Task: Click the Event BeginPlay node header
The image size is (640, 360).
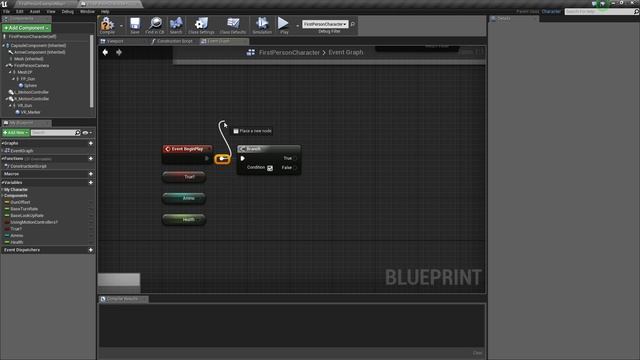Action: pos(187,149)
